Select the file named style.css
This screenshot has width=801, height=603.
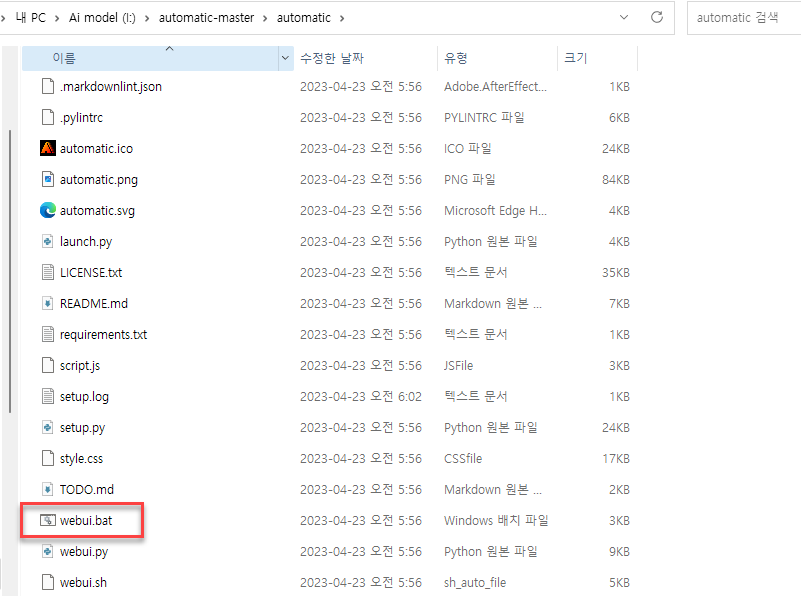tap(81, 459)
